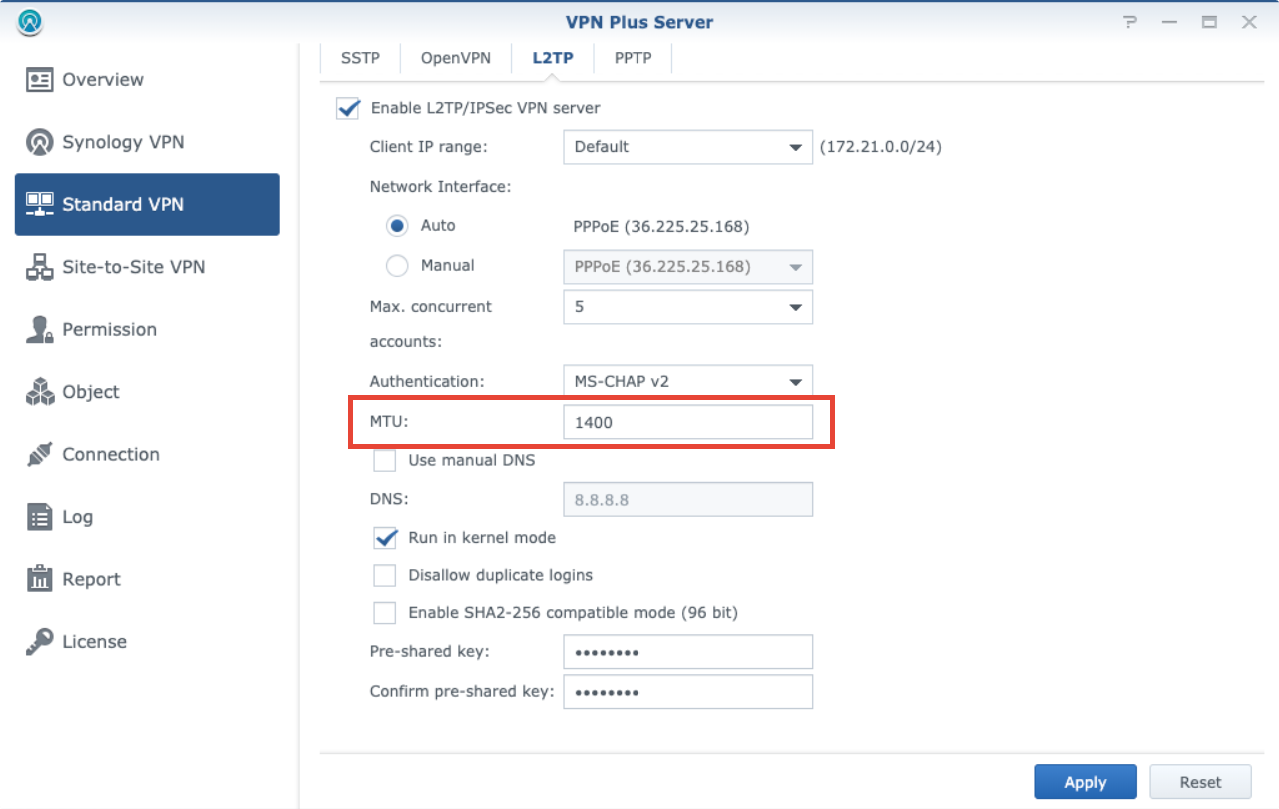Image resolution: width=1279 pixels, height=809 pixels.
Task: Select the Manual network interface radio
Action: (x=397, y=266)
